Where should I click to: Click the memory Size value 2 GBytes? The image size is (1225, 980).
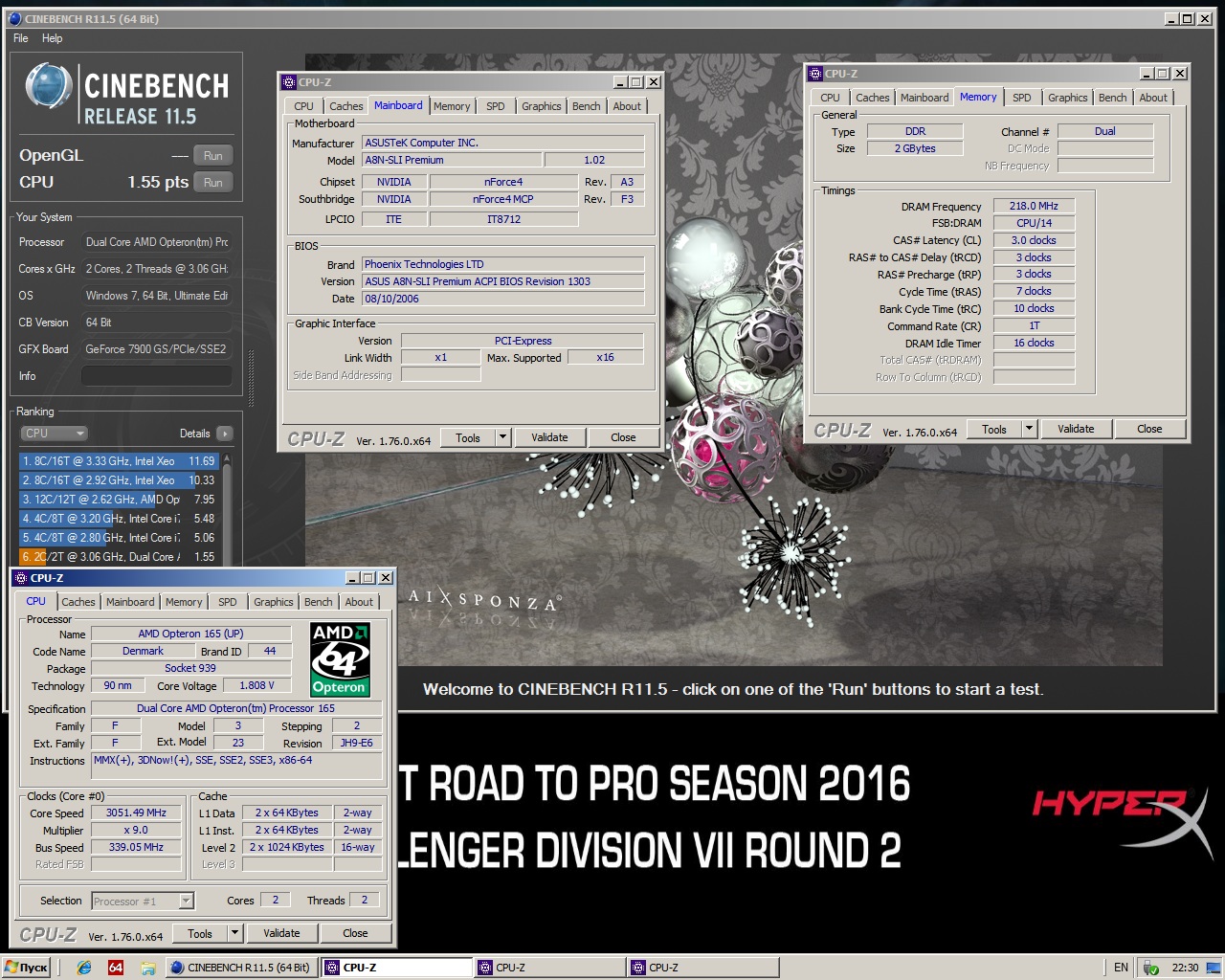(915, 148)
